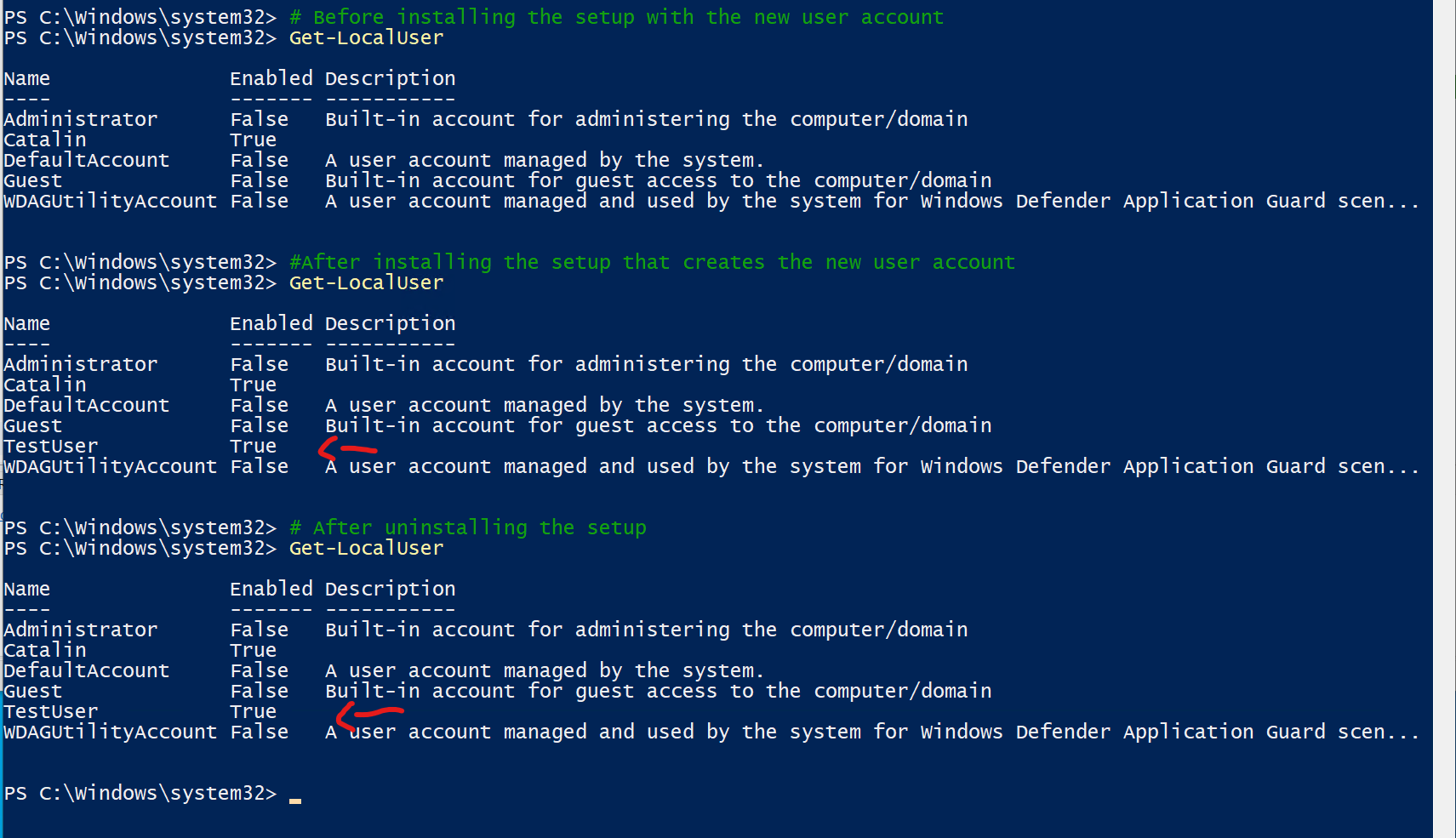Click WDAGUtilityAccount in the last user listing
The width and height of the screenshot is (1456, 838).
pos(111,733)
